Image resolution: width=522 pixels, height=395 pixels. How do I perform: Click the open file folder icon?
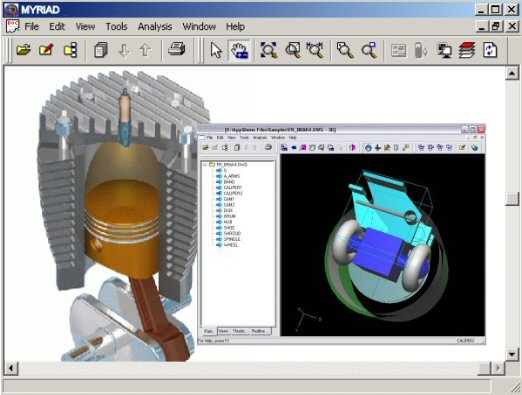[x=24, y=50]
